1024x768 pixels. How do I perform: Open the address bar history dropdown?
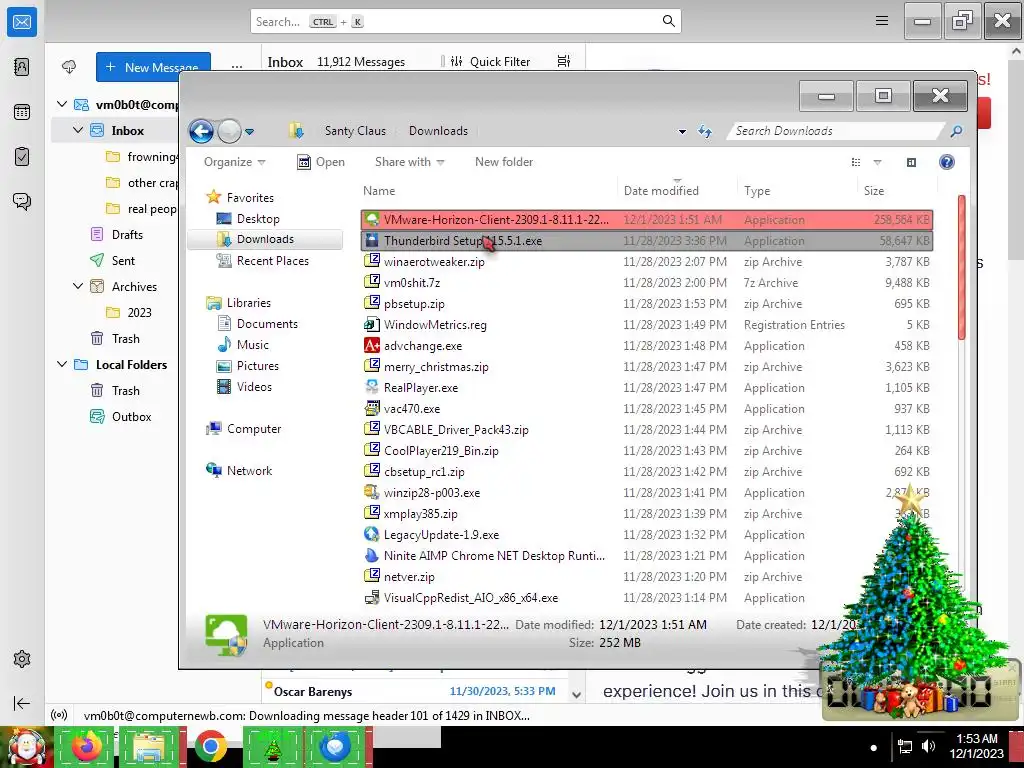682,131
